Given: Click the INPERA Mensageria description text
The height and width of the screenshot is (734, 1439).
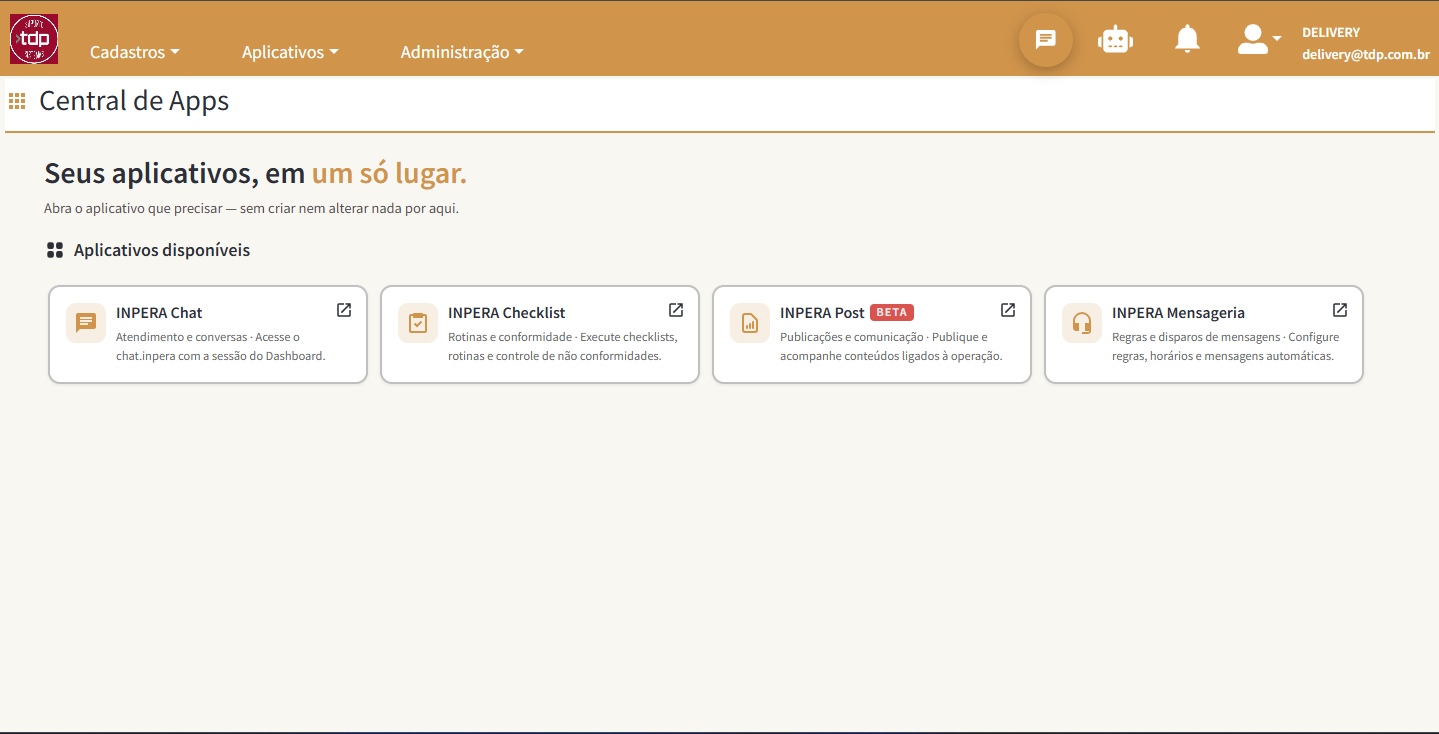Looking at the screenshot, I should pyautogui.click(x=1225, y=346).
